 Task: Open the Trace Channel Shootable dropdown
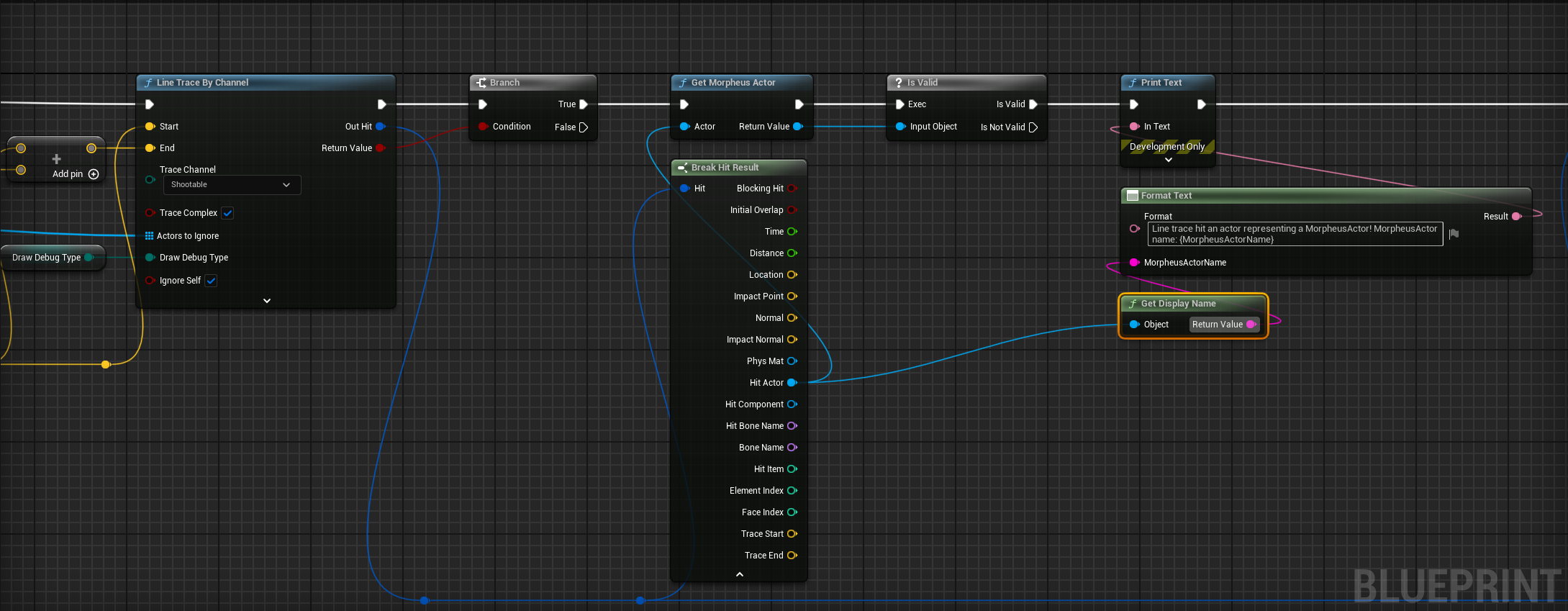point(232,185)
